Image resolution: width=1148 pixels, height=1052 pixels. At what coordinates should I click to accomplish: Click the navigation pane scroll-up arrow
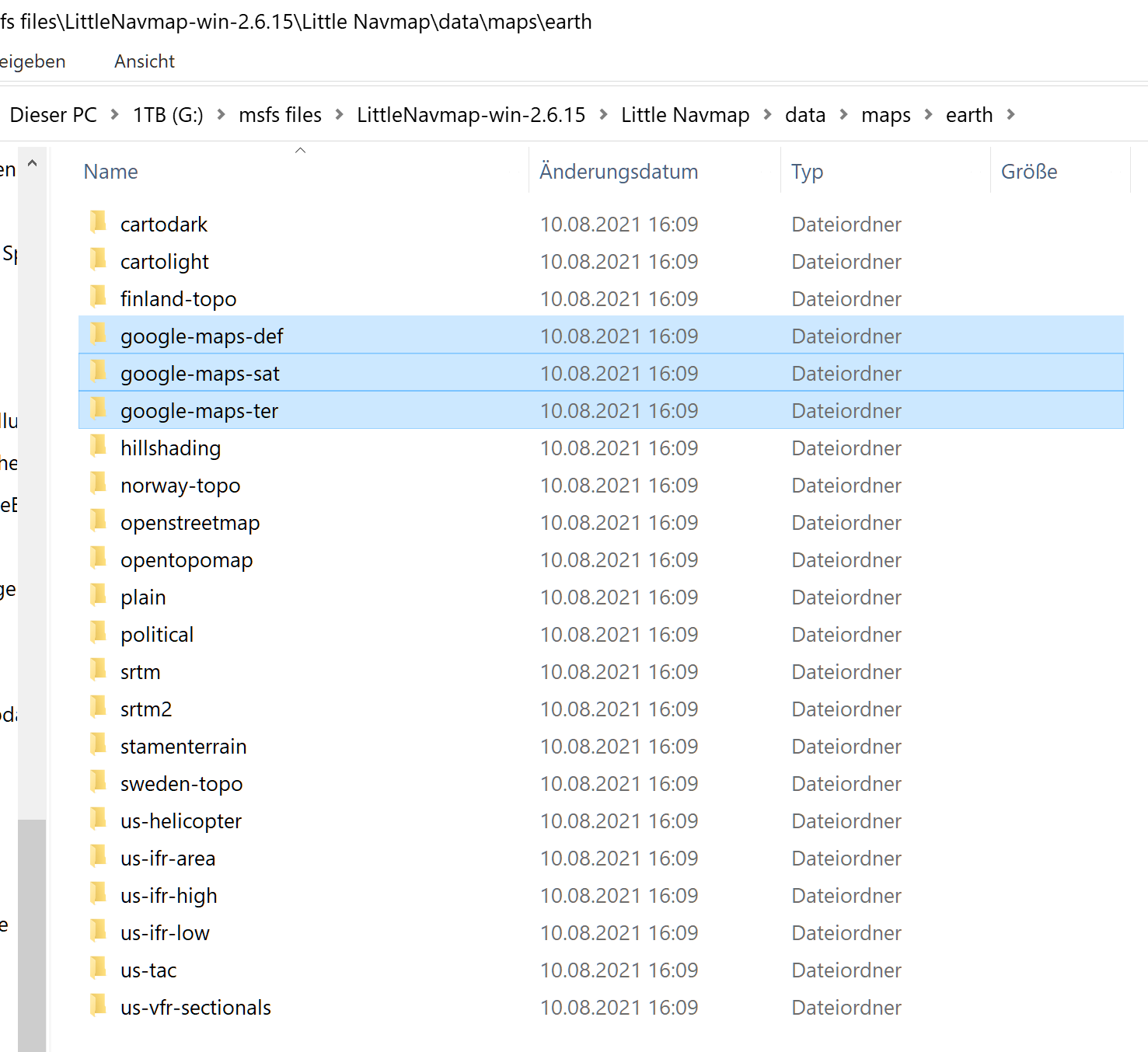(x=33, y=163)
